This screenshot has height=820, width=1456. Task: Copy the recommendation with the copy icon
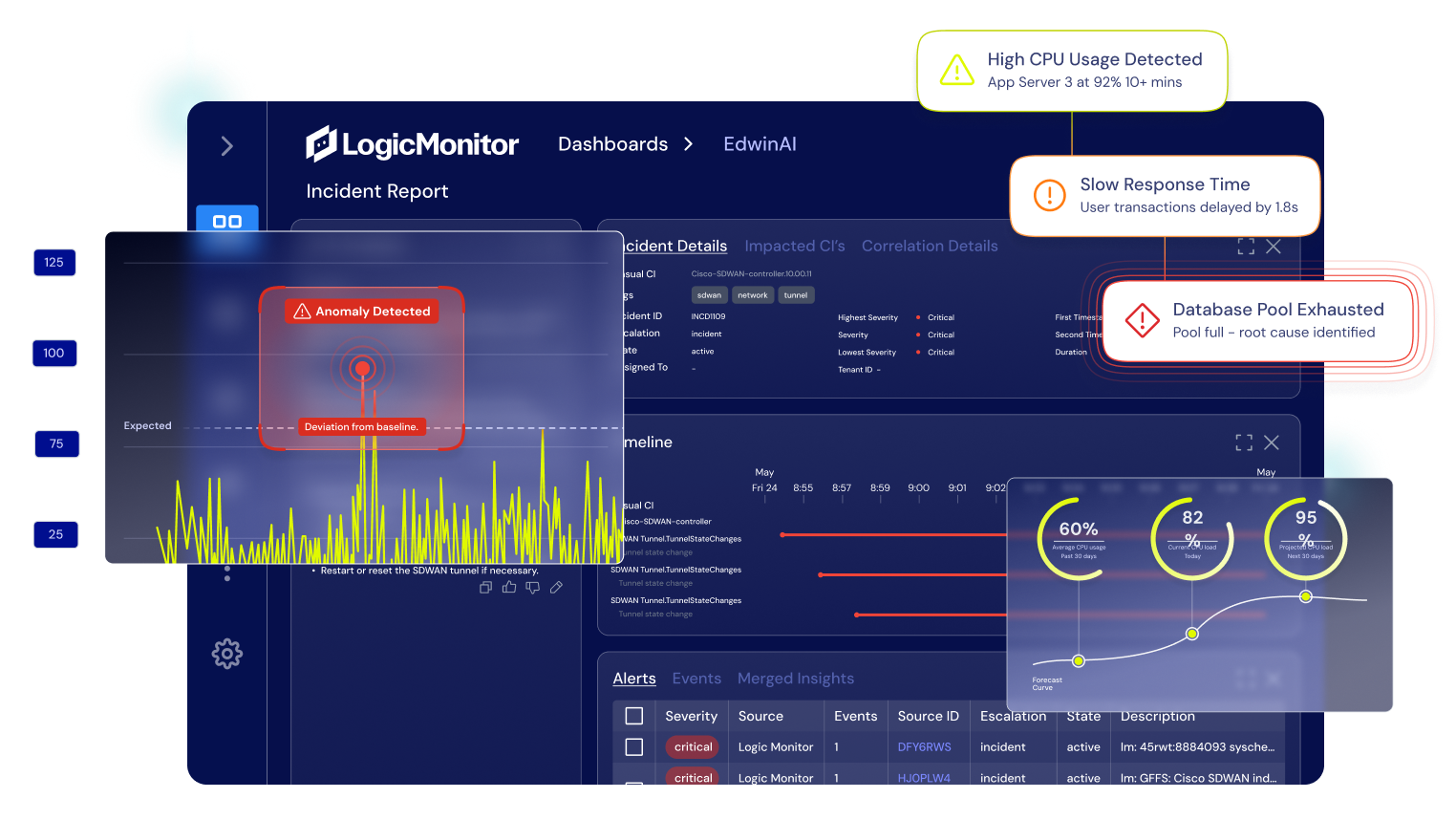[485, 588]
